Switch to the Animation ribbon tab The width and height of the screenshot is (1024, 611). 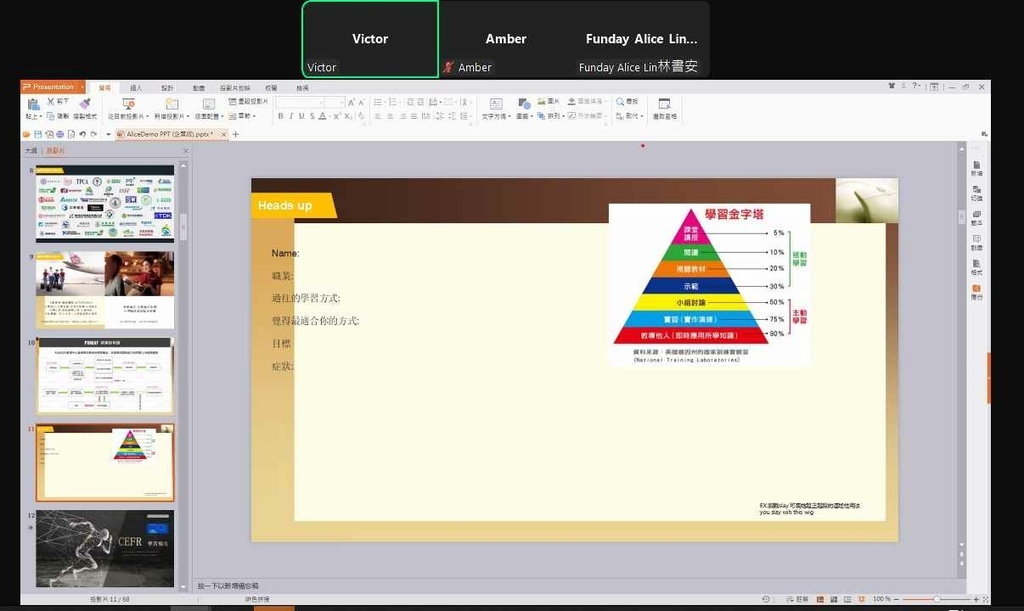pyautogui.click(x=199, y=88)
